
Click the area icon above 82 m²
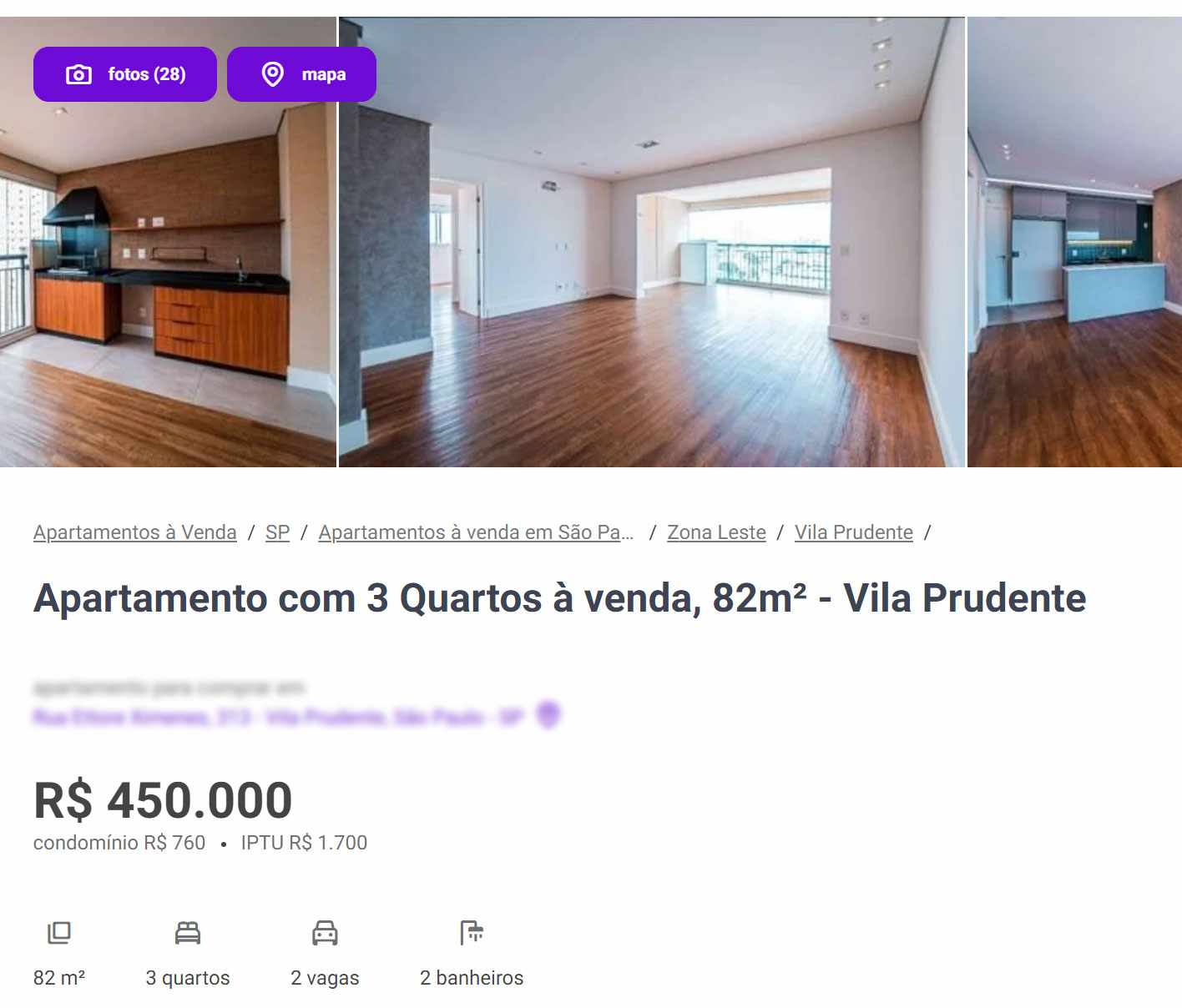[x=59, y=933]
